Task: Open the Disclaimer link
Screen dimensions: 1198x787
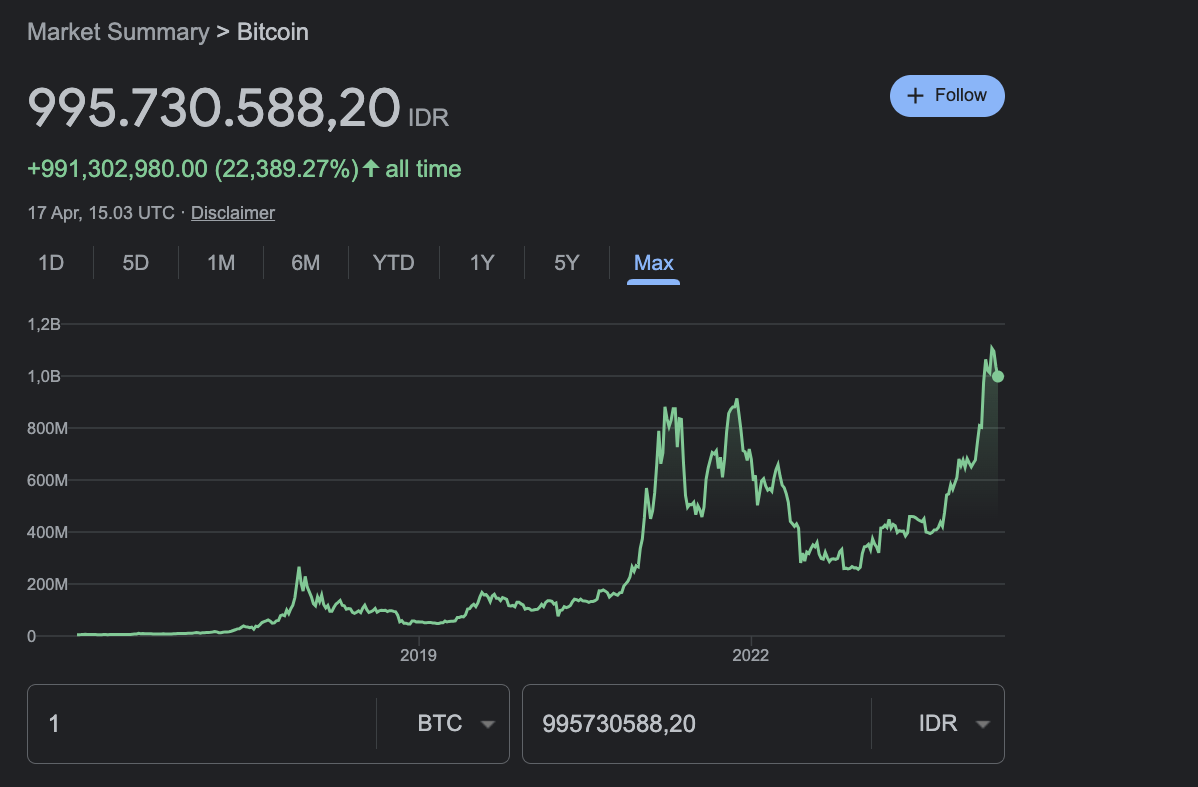Action: point(232,213)
